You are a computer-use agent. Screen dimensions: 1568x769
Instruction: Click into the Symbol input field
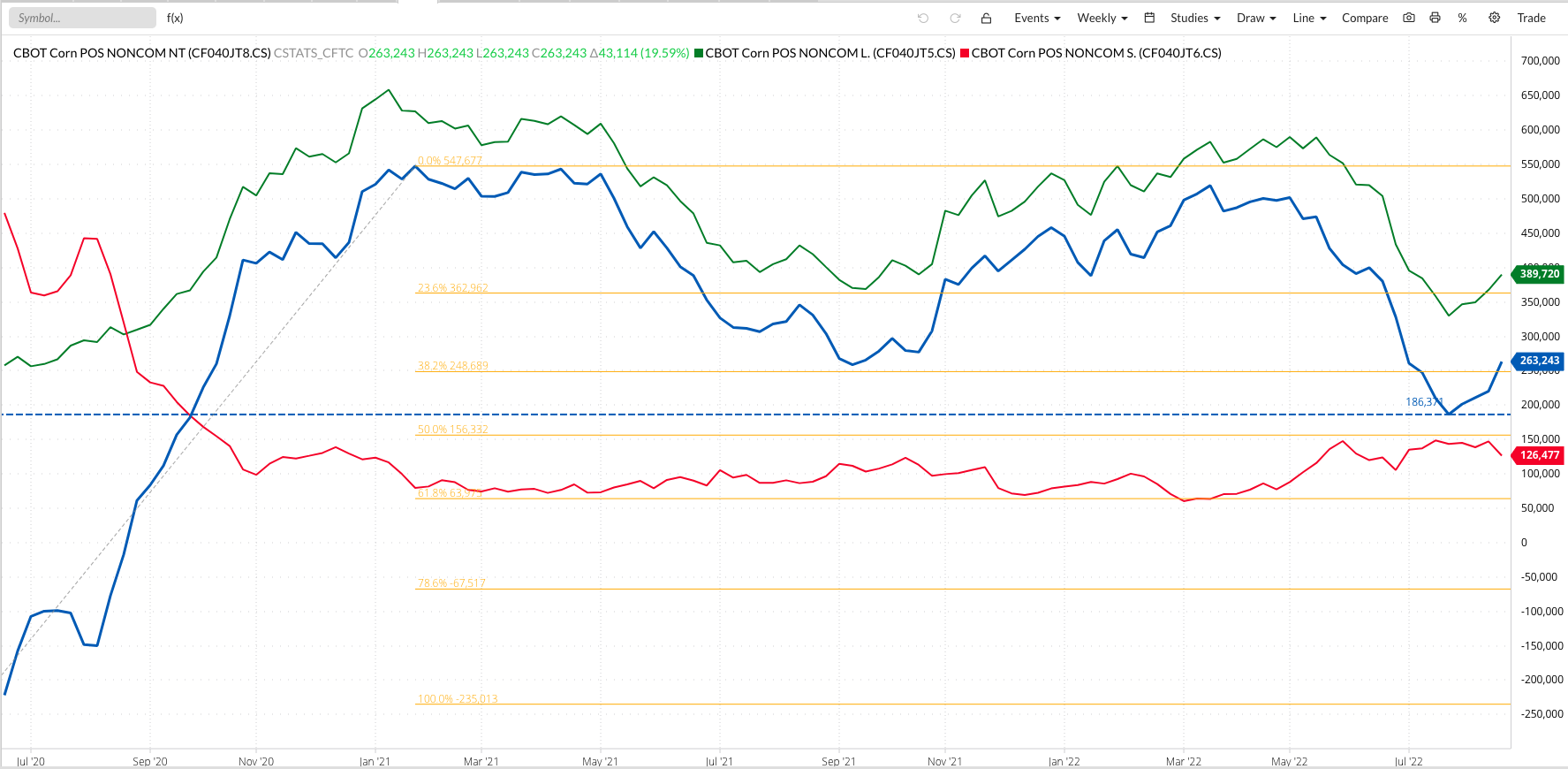click(x=82, y=18)
